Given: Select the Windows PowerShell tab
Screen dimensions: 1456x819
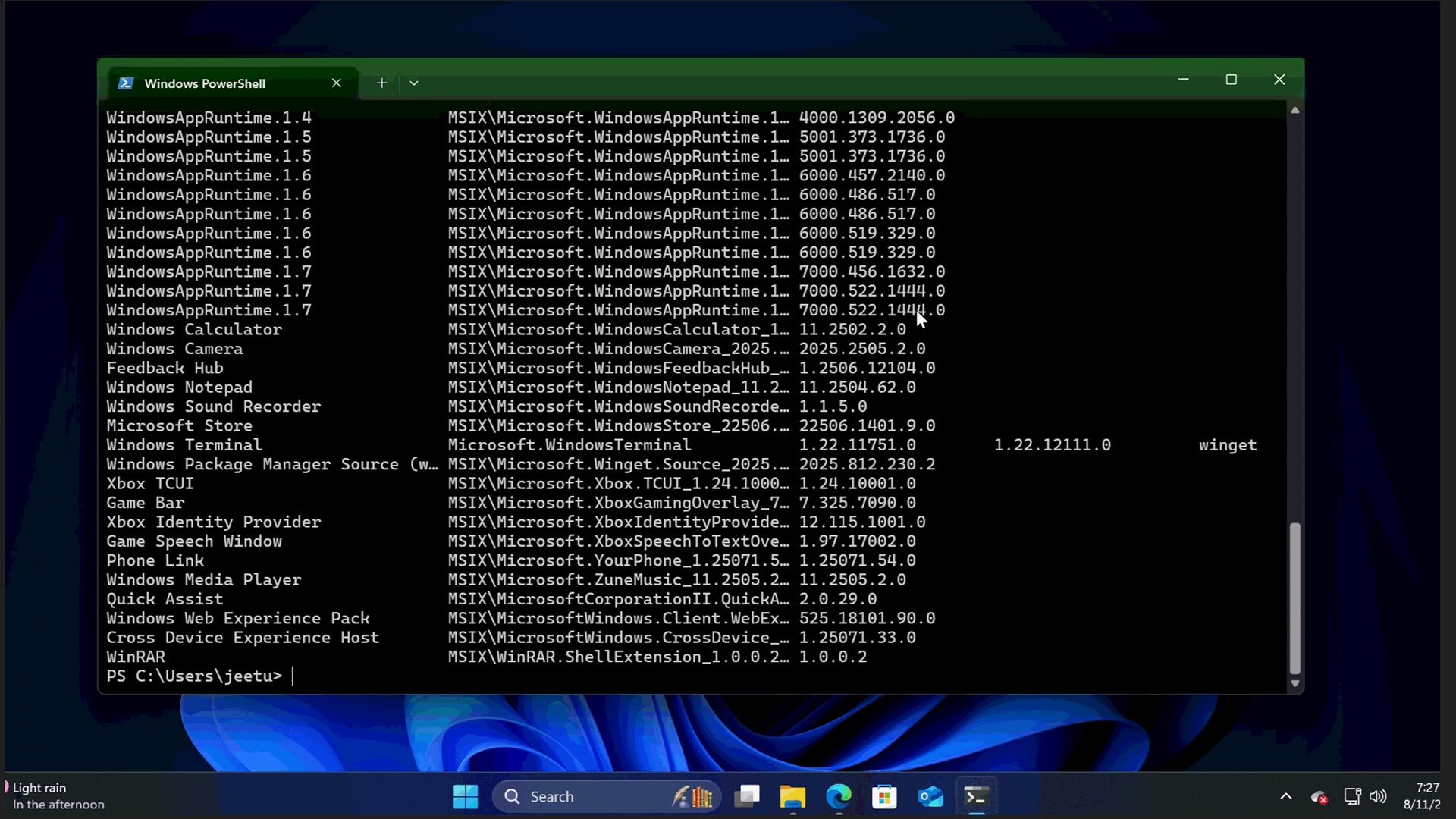Looking at the screenshot, I should click(205, 83).
